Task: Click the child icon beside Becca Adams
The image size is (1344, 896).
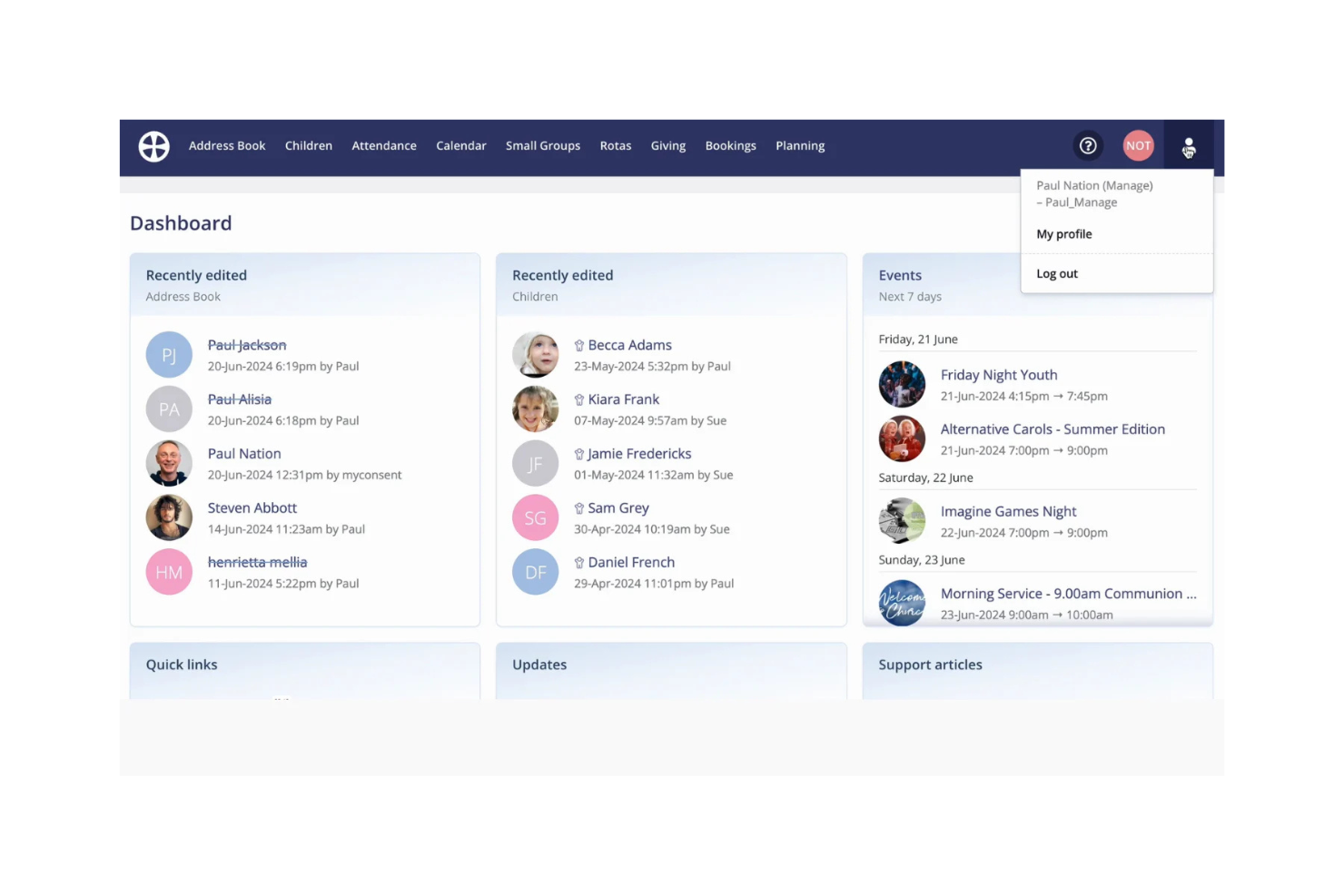Action: pos(579,345)
